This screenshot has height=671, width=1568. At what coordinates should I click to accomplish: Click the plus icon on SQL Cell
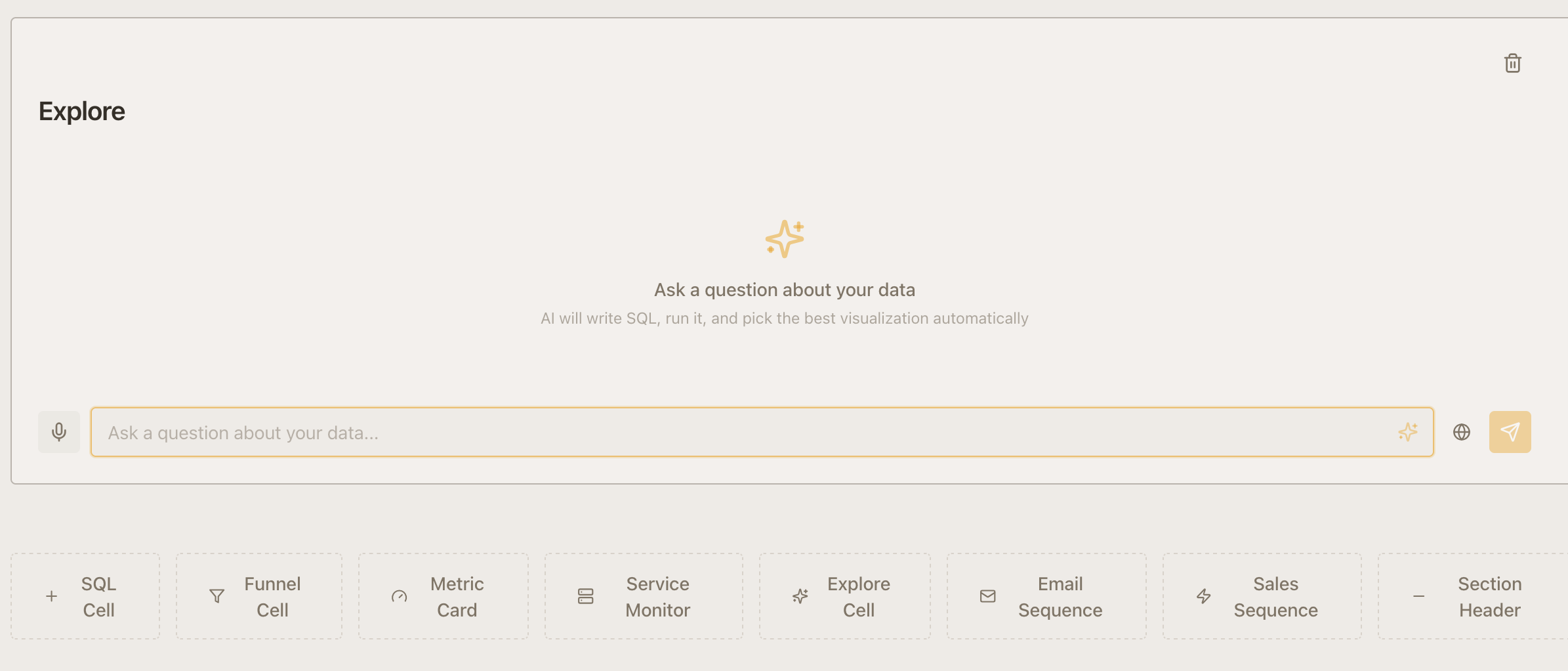click(51, 596)
